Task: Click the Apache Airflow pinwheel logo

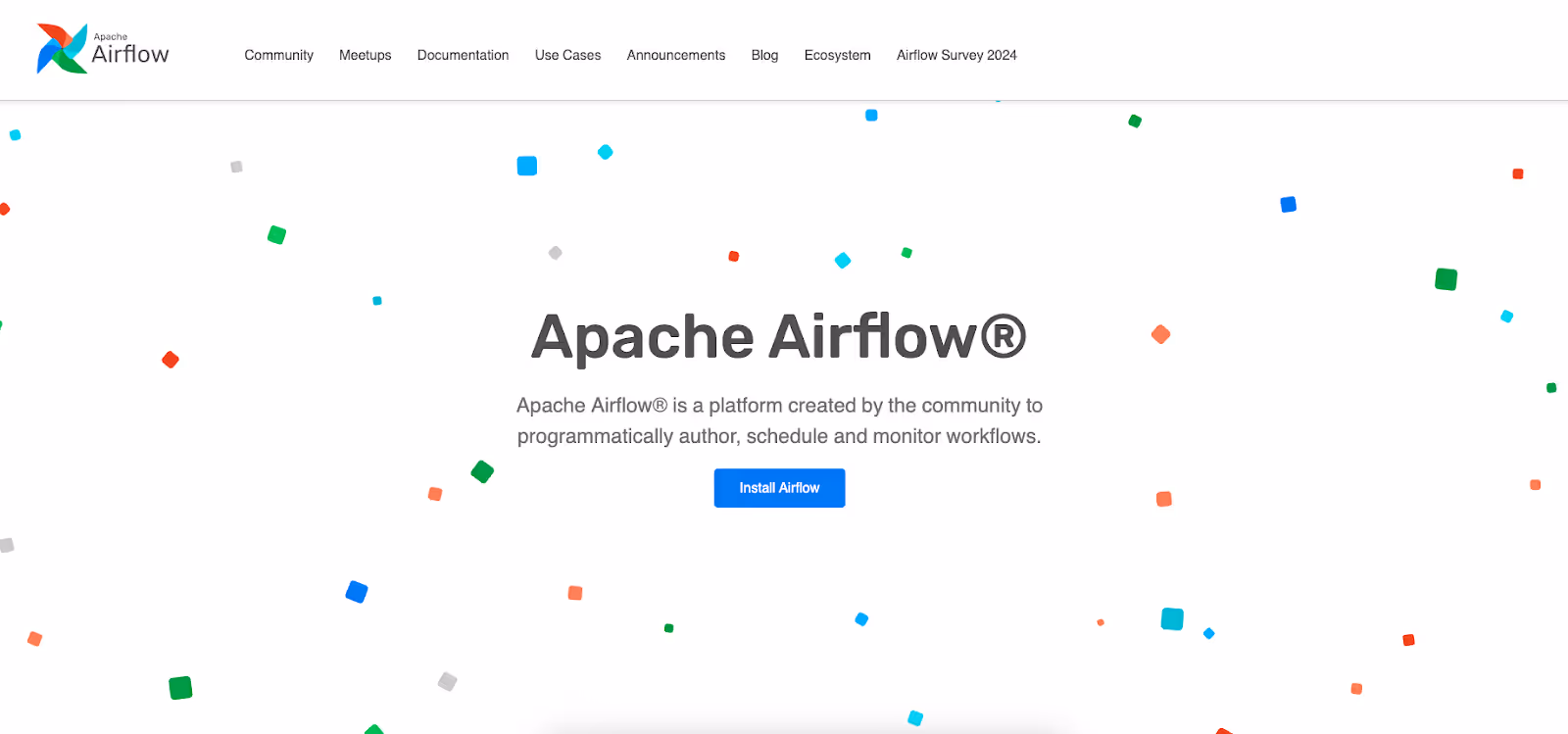Action: (62, 49)
